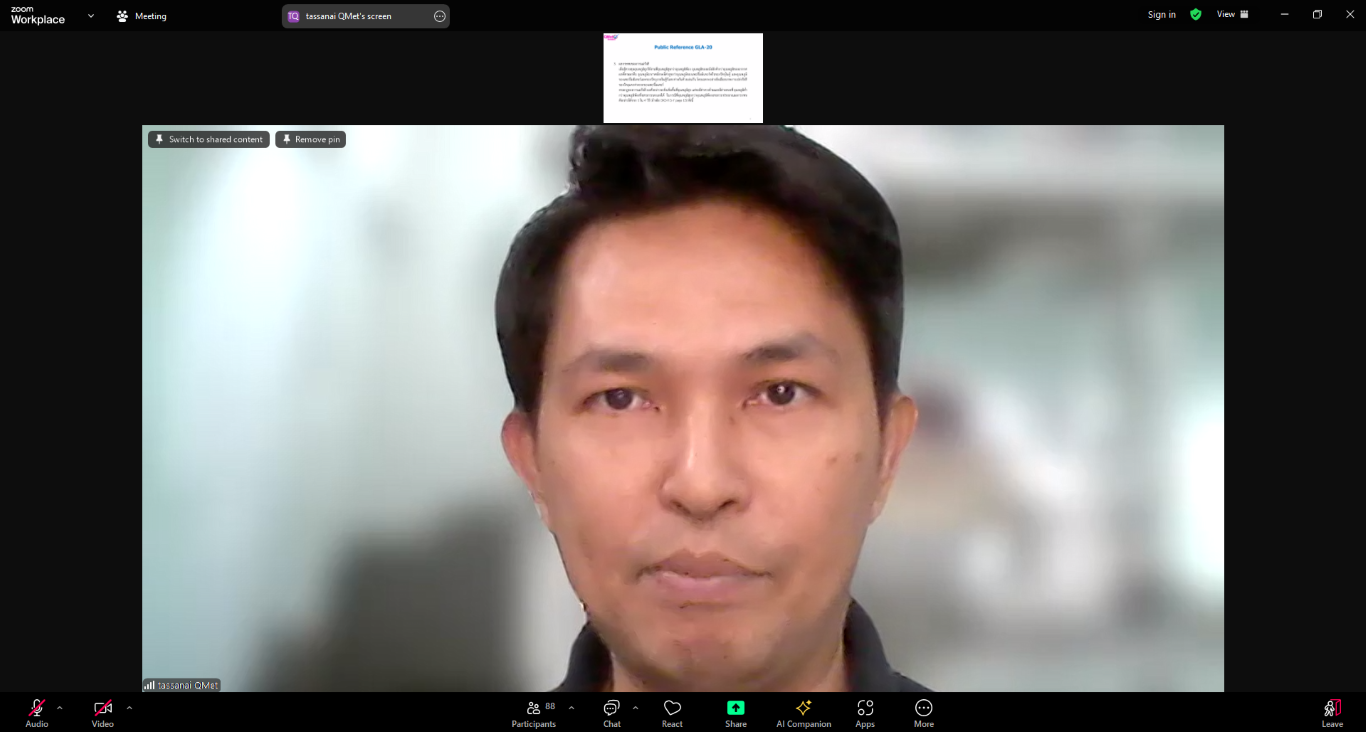1366x732 pixels.
Task: Open the View layout menu
Action: 1232,15
